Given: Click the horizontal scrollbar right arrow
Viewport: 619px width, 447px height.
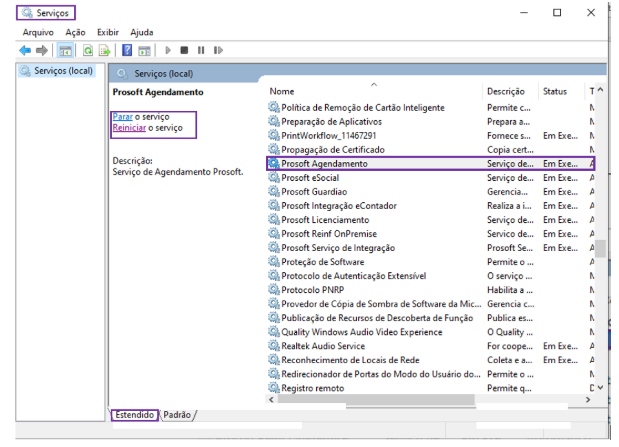Looking at the screenshot, I should (588, 399).
